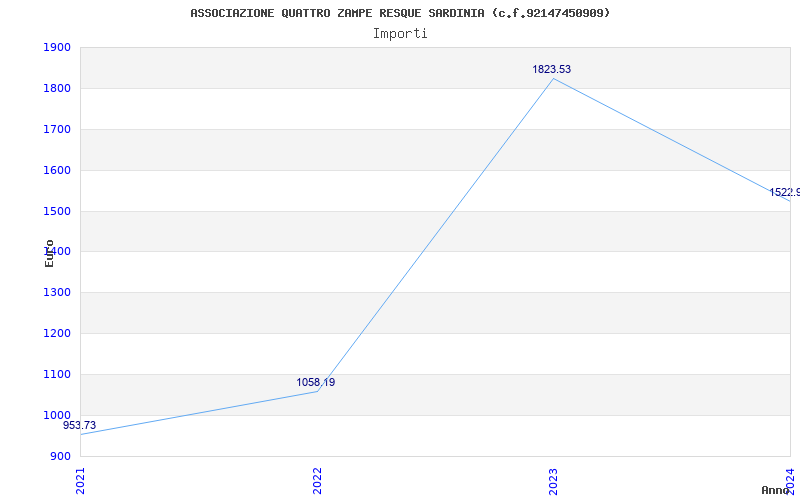Screen dimensions: 800x500
Task: Click the 1800 y-axis tick label
Action: click(57, 88)
